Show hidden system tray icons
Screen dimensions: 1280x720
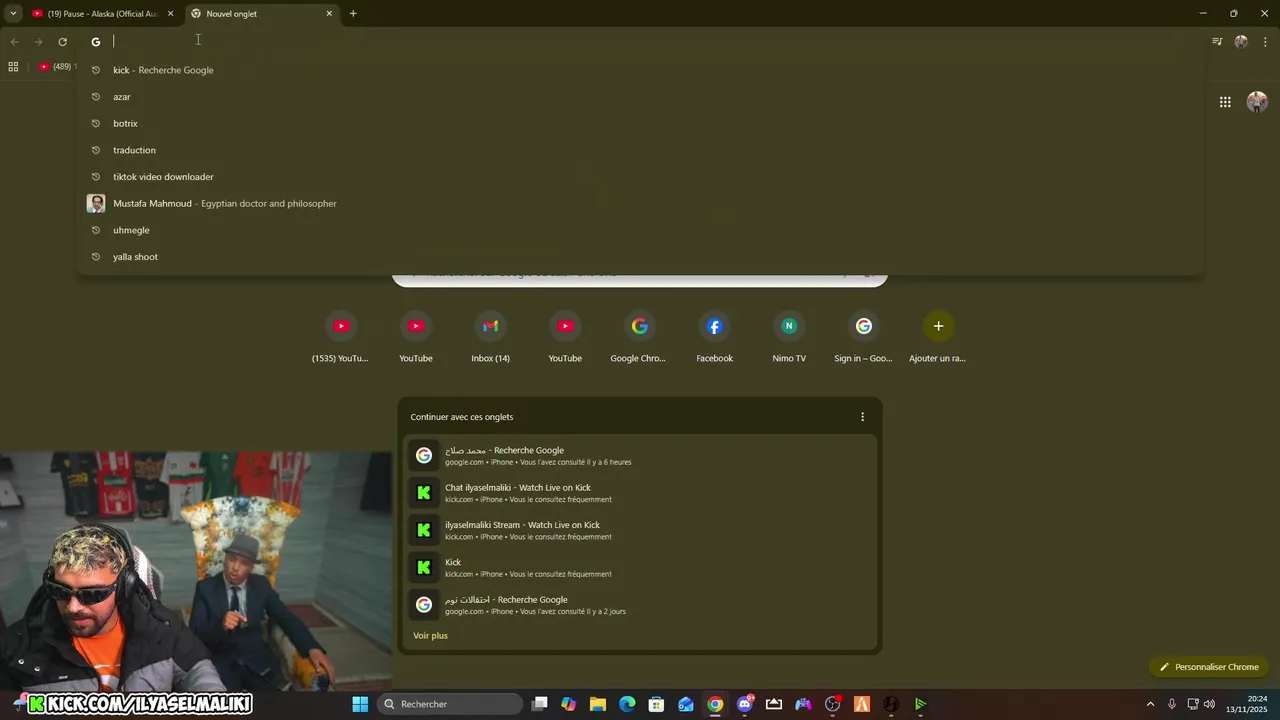pos(1150,704)
